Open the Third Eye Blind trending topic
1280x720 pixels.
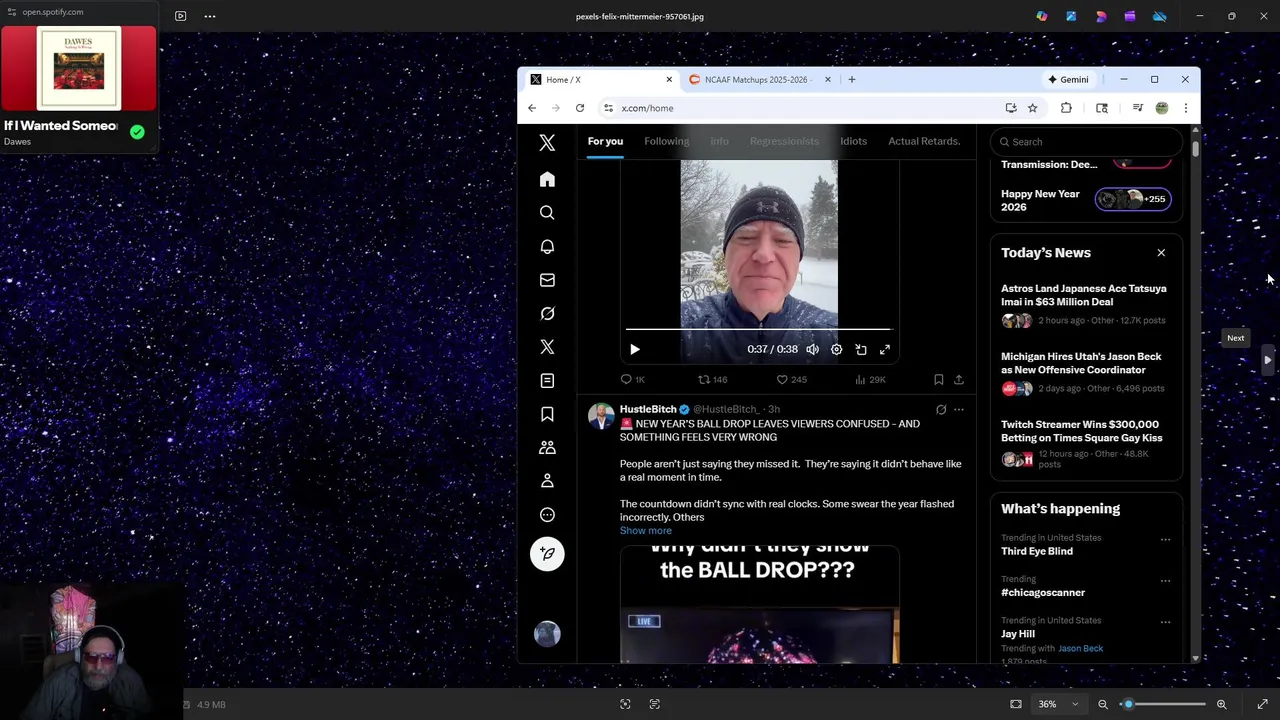1037,552
